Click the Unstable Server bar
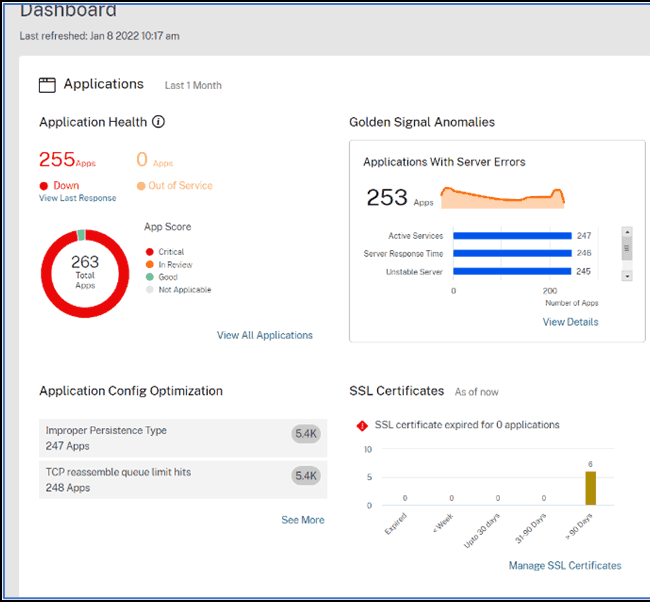This screenshot has height=602, width=650. click(512, 271)
